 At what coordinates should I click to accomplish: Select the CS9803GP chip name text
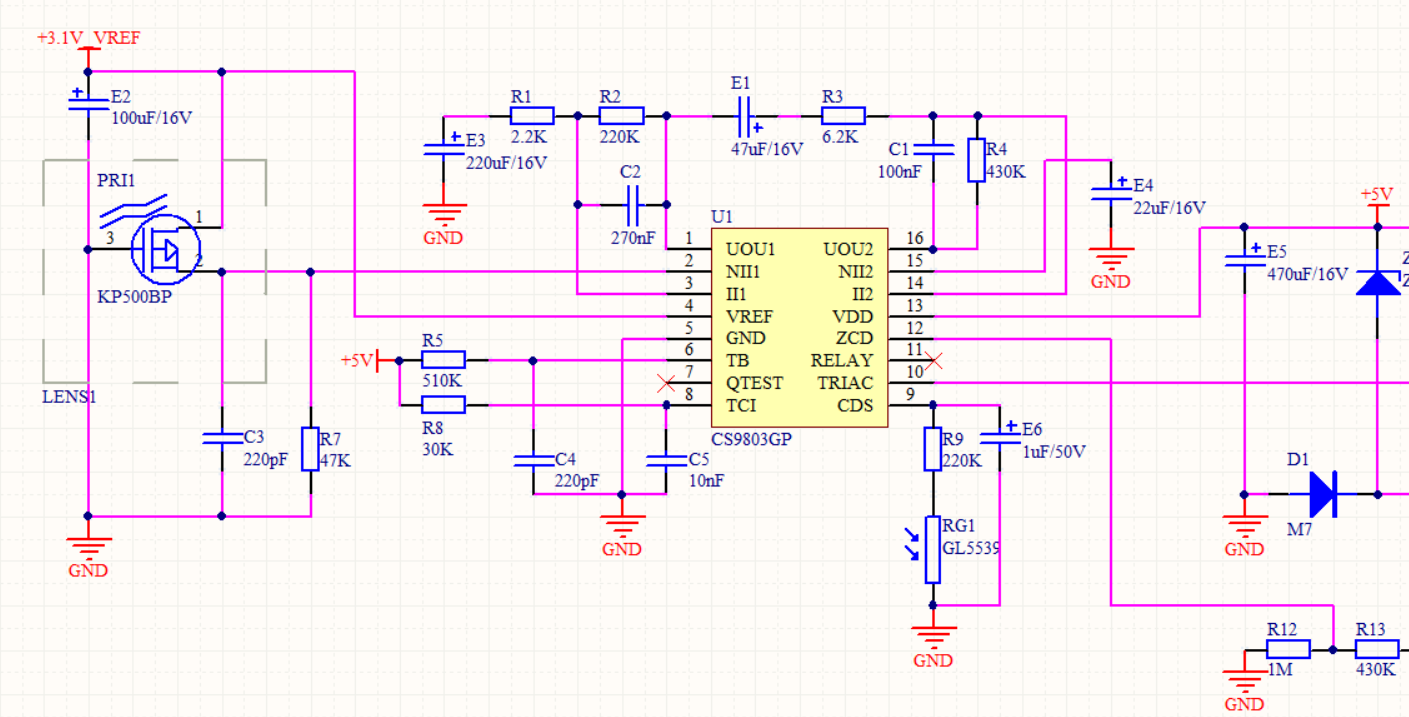752,438
